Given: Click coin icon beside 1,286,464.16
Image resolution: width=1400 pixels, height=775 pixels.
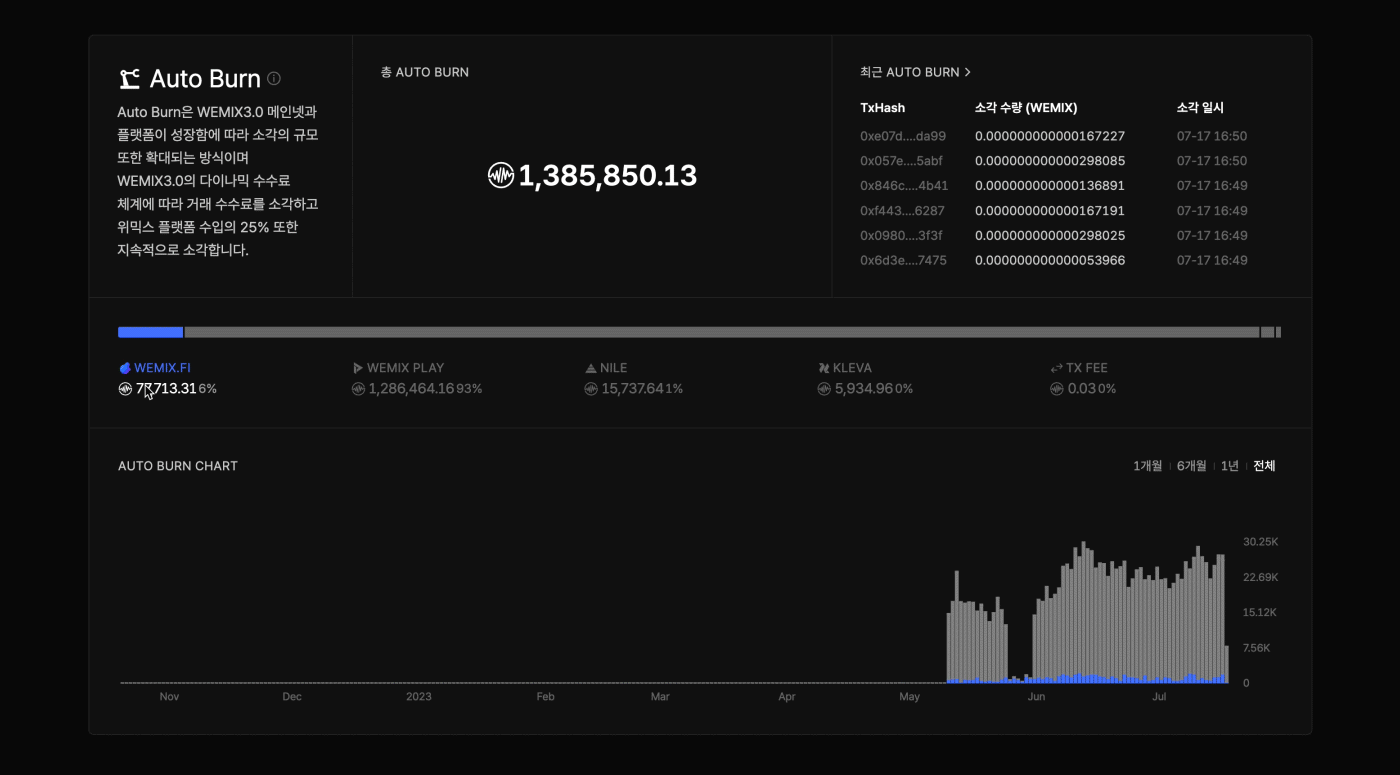Looking at the screenshot, I should (358, 389).
